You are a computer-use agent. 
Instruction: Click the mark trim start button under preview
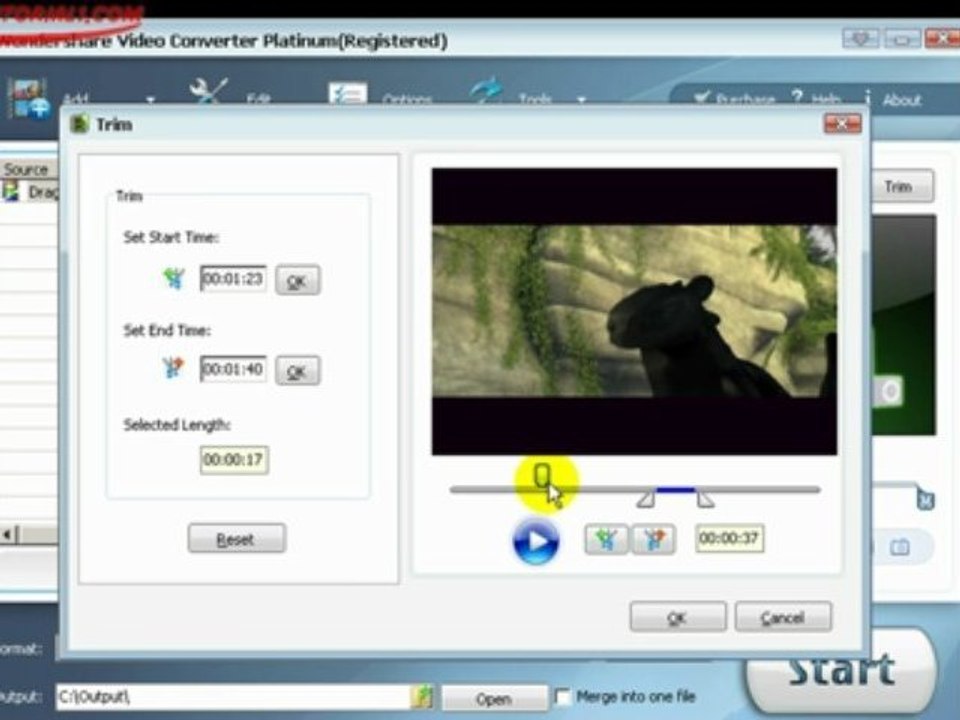coord(606,539)
